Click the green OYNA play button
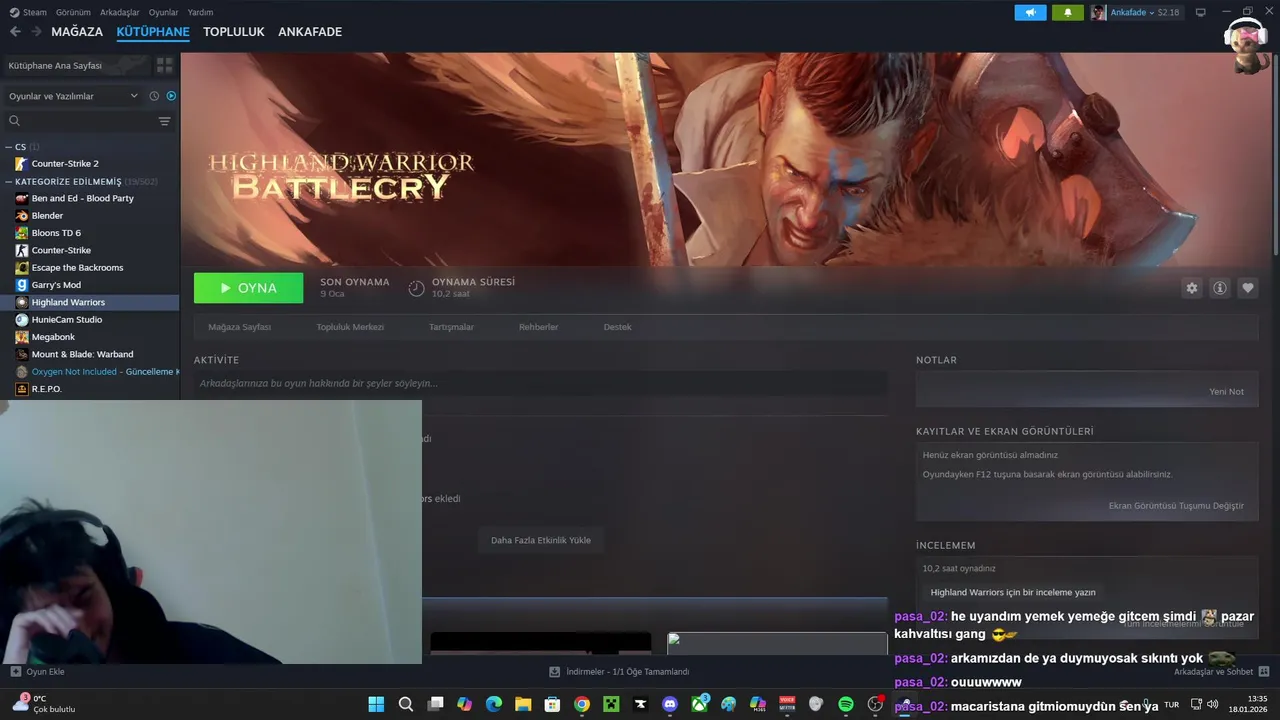 [248, 288]
